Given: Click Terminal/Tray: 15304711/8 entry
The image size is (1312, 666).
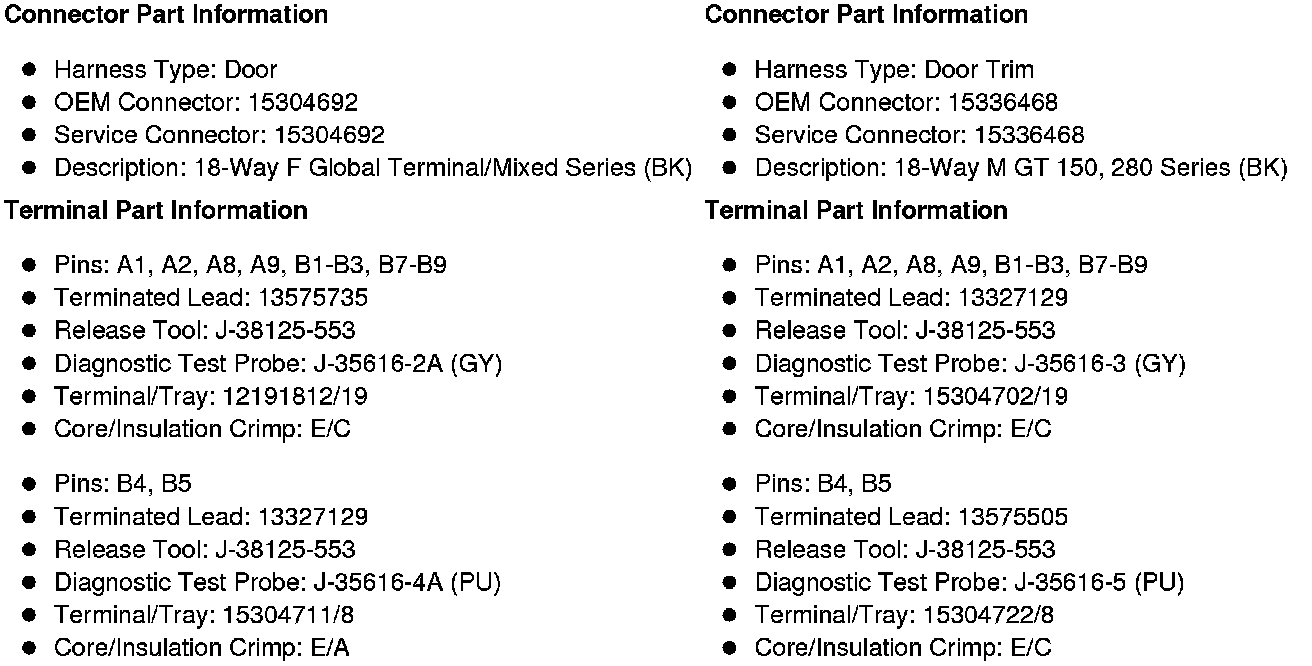Looking at the screenshot, I should (203, 615).
